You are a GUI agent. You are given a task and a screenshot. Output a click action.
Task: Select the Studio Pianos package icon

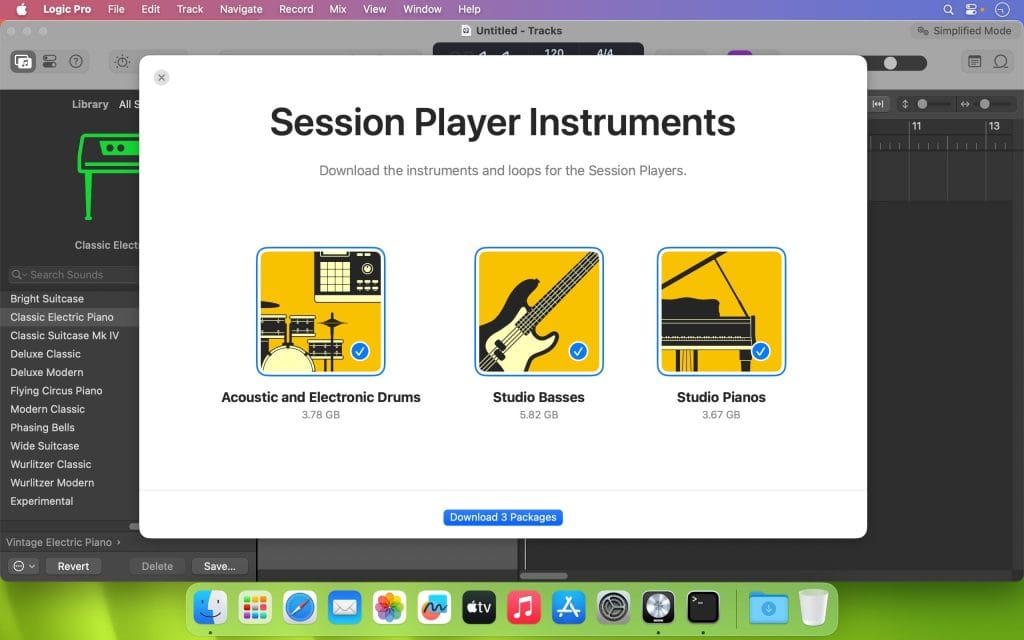point(720,310)
